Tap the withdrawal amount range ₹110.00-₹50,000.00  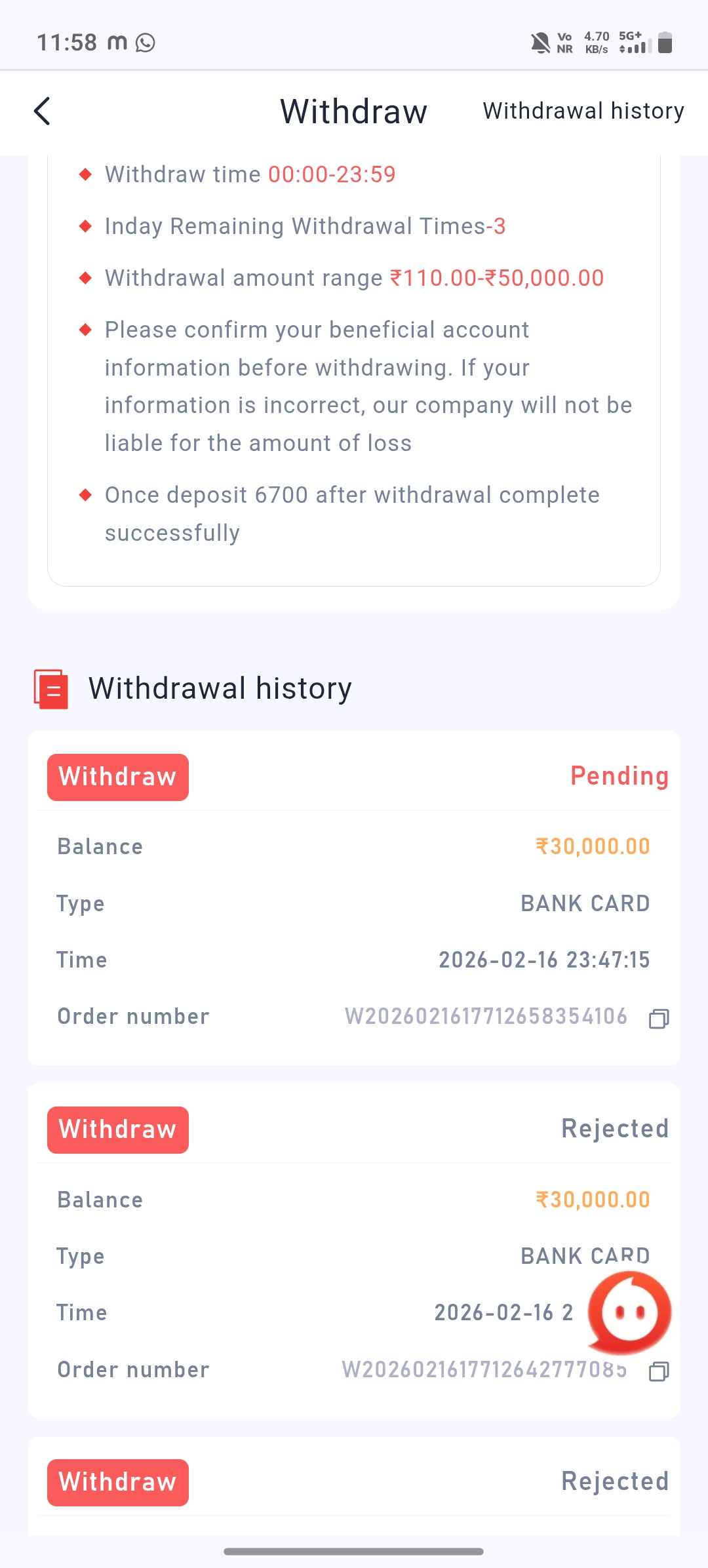point(496,278)
